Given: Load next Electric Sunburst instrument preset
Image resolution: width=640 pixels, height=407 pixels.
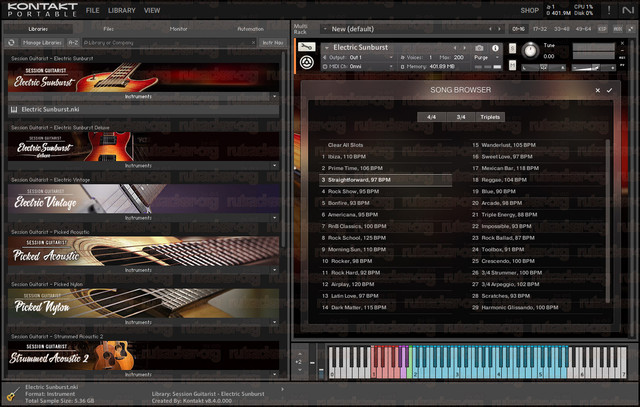Looking at the screenshot, I should (x=464, y=48).
